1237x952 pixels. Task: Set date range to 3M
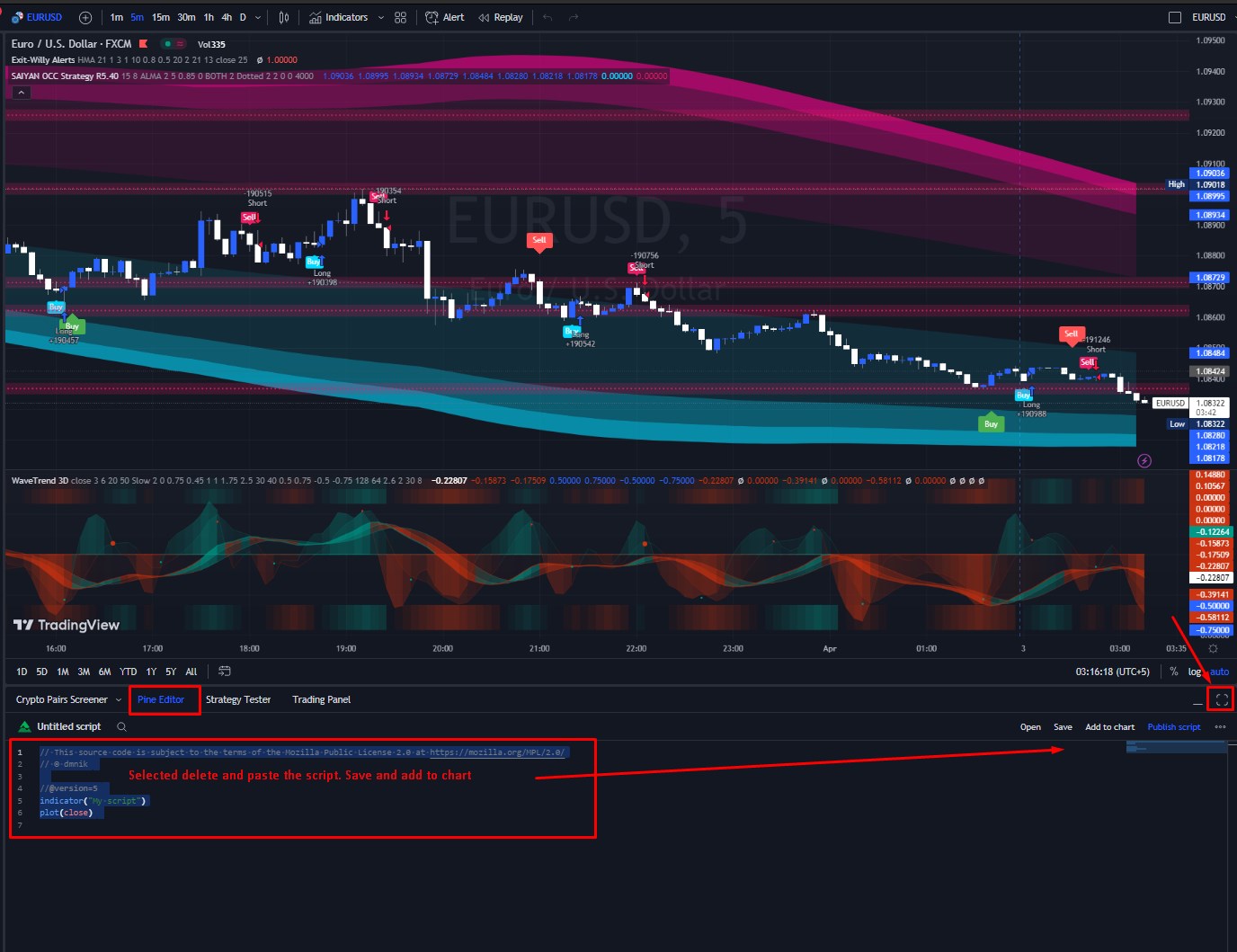[84, 672]
